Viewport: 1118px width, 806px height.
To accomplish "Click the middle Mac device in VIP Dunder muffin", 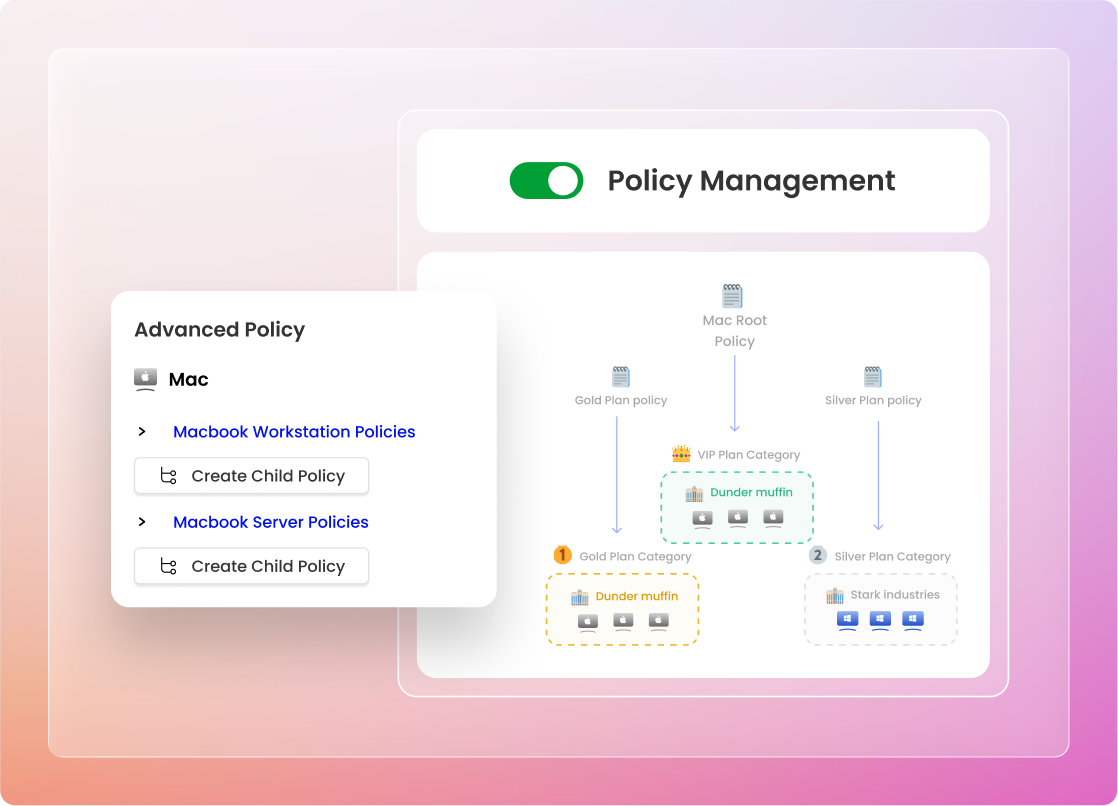I will tap(738, 518).
